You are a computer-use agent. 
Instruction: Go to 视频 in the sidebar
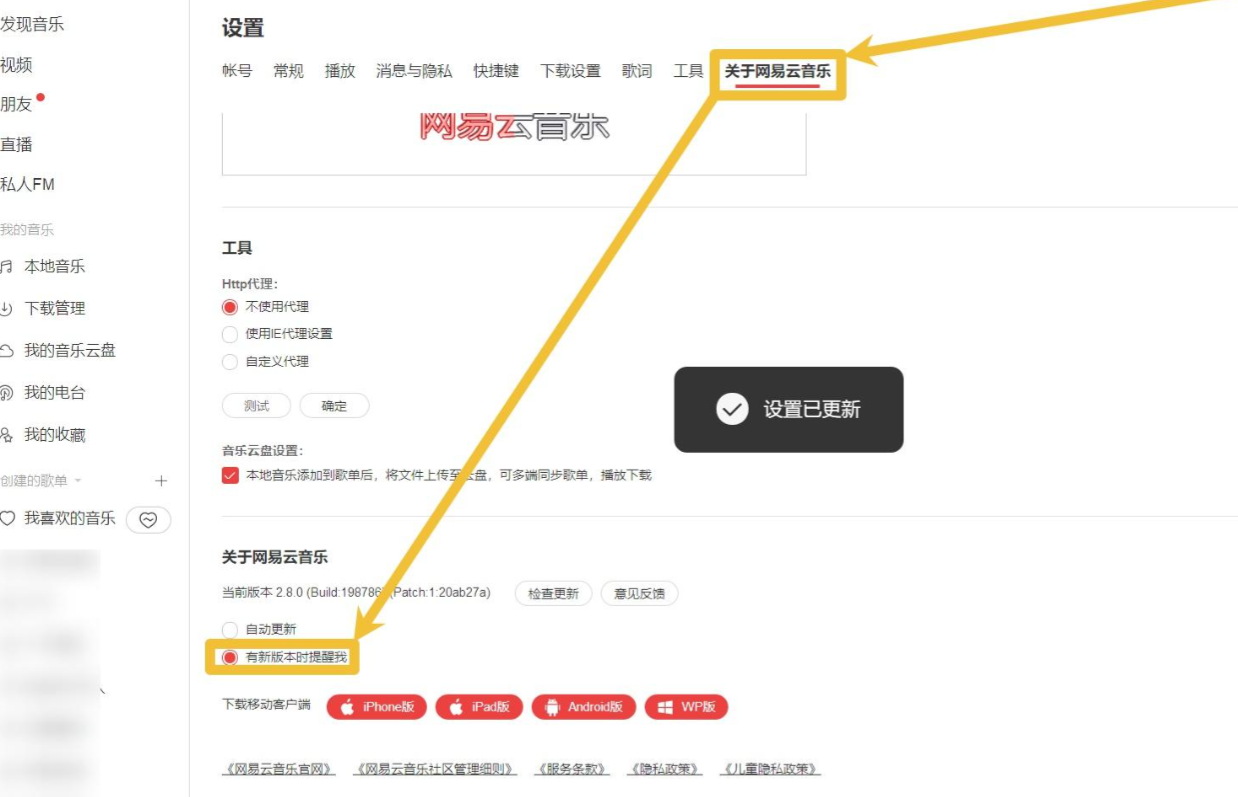click(16, 65)
